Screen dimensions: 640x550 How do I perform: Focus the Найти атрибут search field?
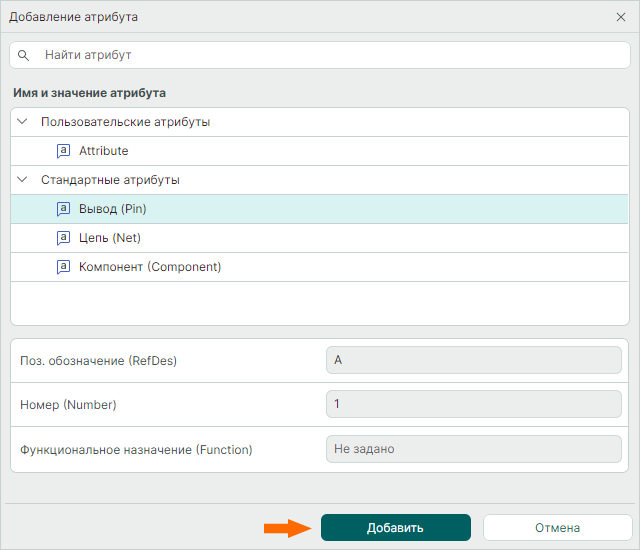pyautogui.click(x=330, y=55)
